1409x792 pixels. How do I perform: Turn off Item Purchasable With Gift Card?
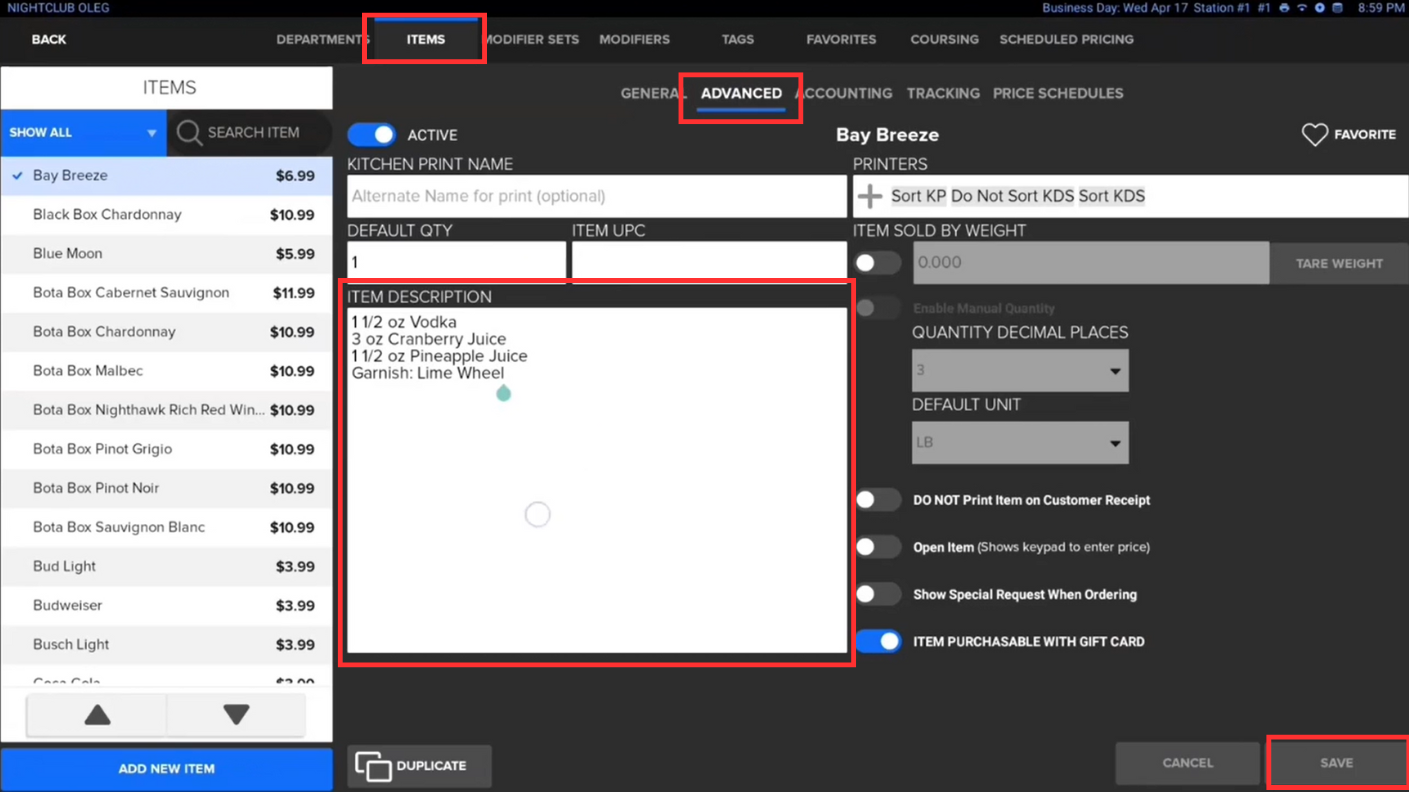coord(877,642)
